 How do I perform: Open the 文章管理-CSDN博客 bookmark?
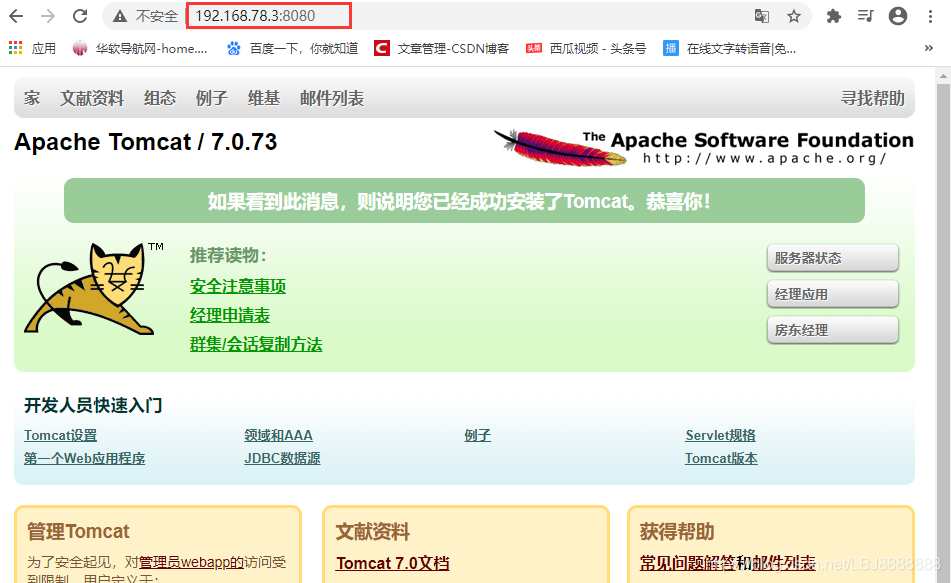pos(442,49)
